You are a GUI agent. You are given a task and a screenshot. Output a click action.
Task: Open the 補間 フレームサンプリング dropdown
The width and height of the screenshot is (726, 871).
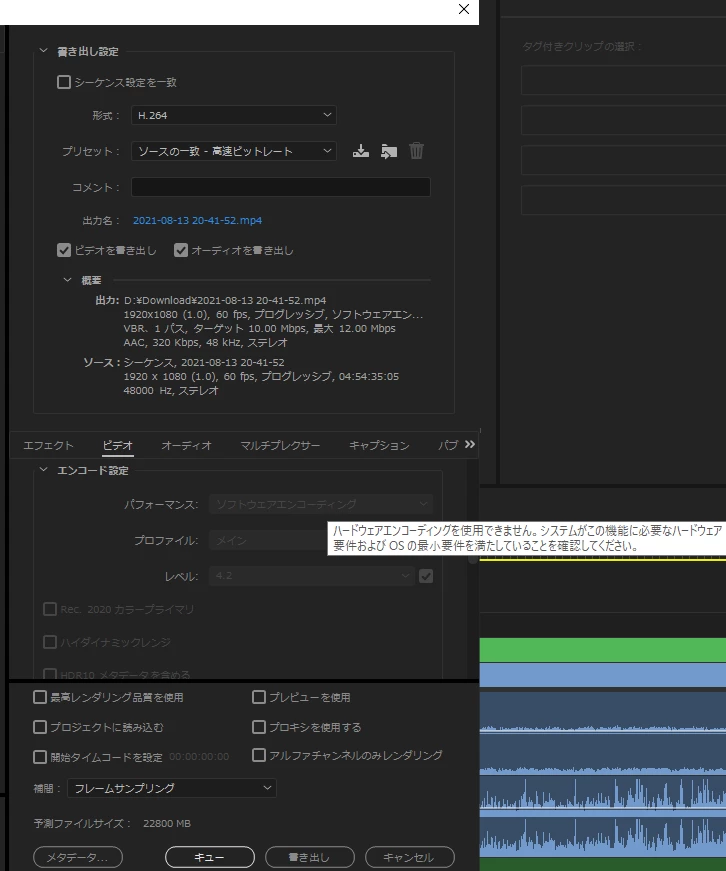click(x=172, y=788)
